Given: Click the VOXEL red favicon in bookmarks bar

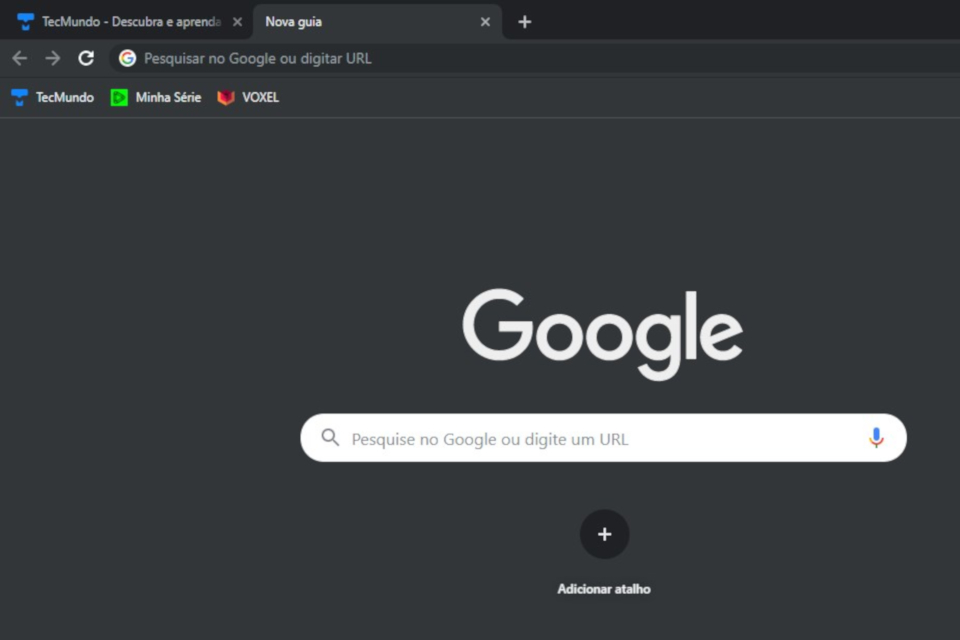Looking at the screenshot, I should click(226, 97).
